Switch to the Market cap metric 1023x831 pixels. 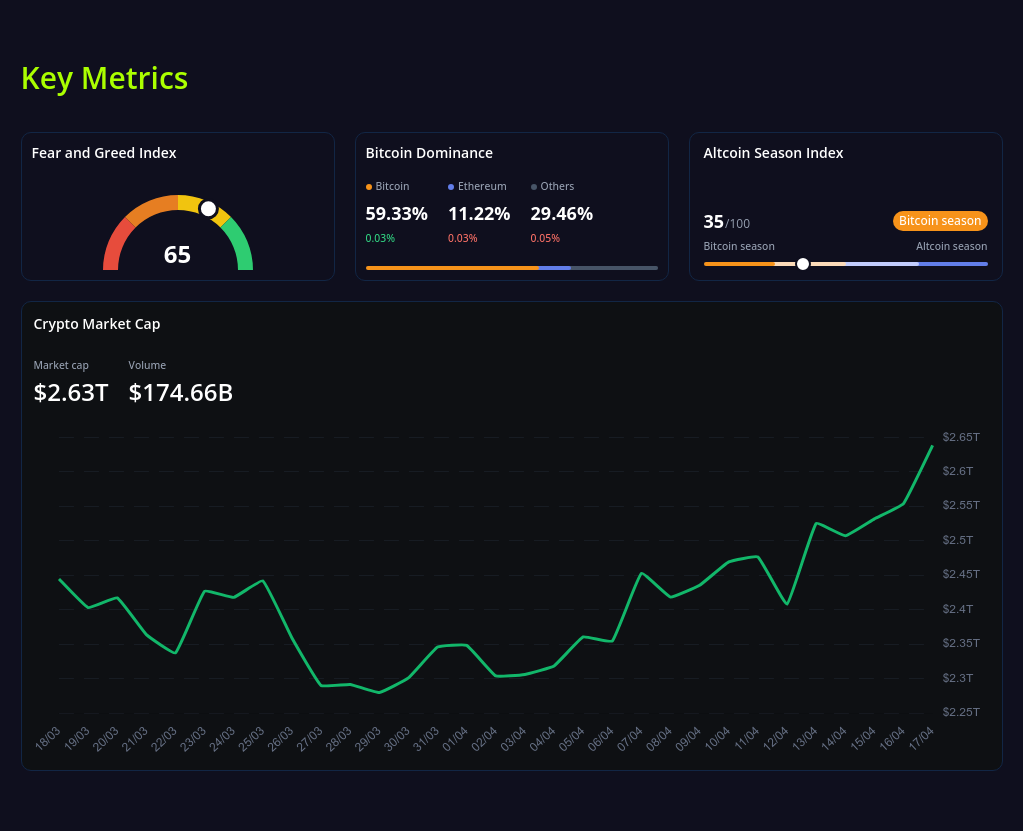click(x=61, y=365)
